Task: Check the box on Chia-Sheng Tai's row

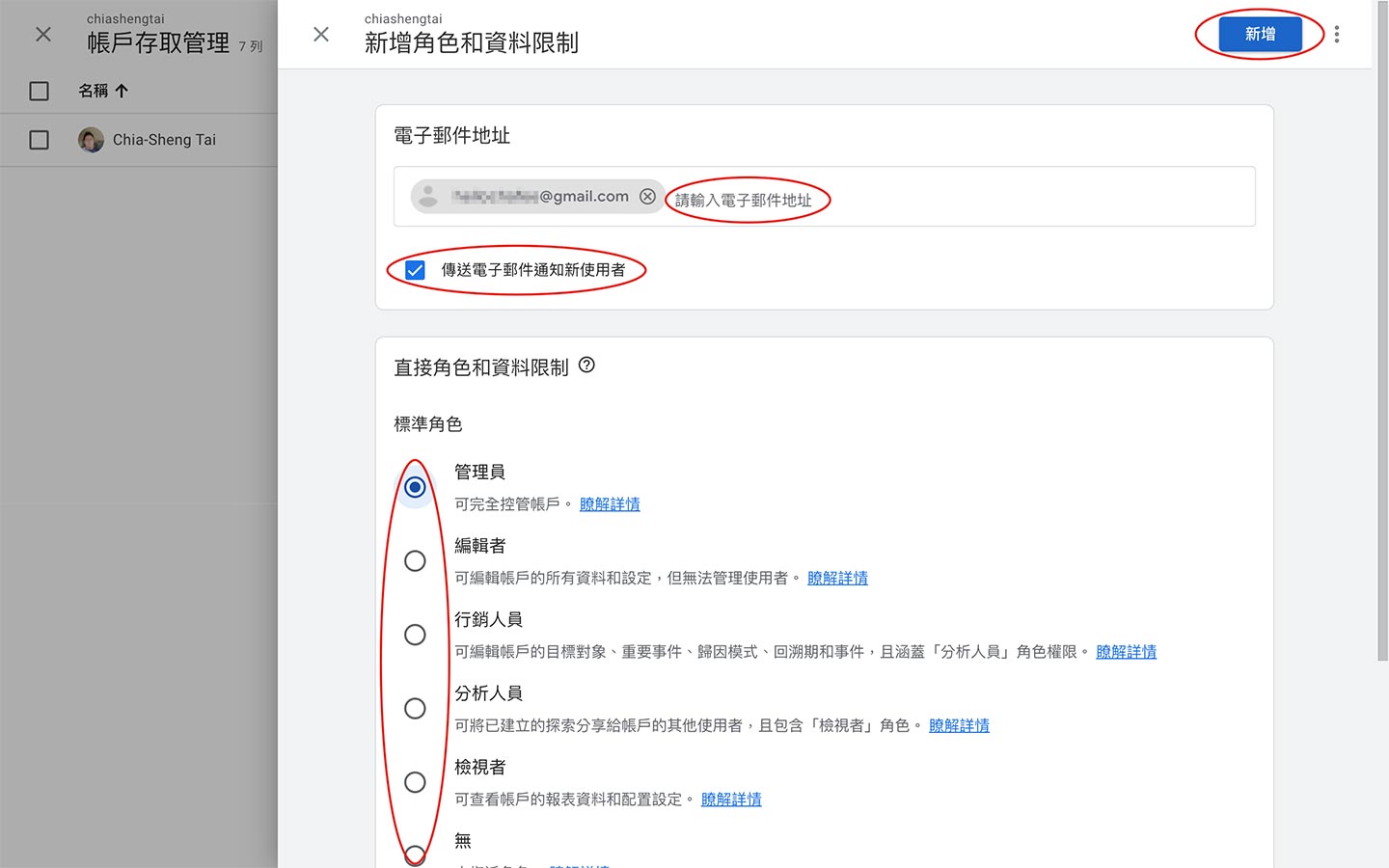Action: coord(39,139)
